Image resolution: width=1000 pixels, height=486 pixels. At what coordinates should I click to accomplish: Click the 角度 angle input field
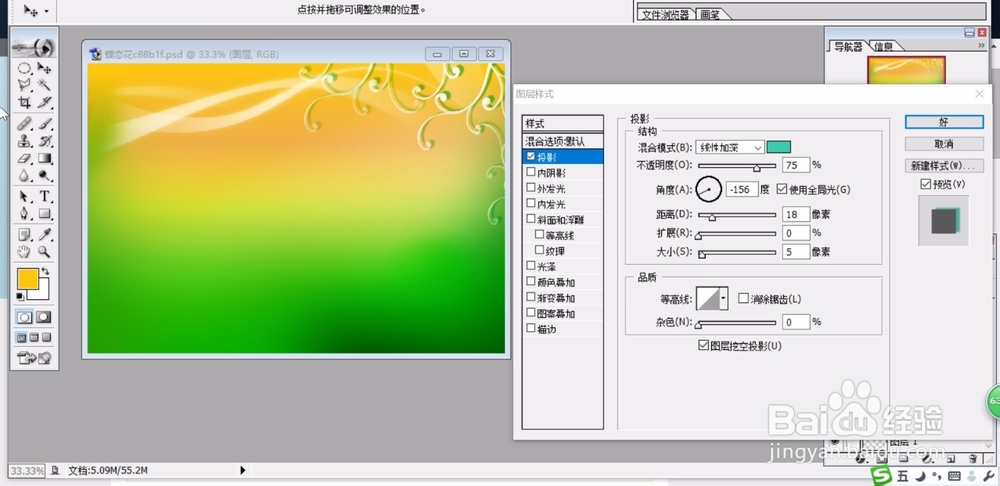[742, 189]
